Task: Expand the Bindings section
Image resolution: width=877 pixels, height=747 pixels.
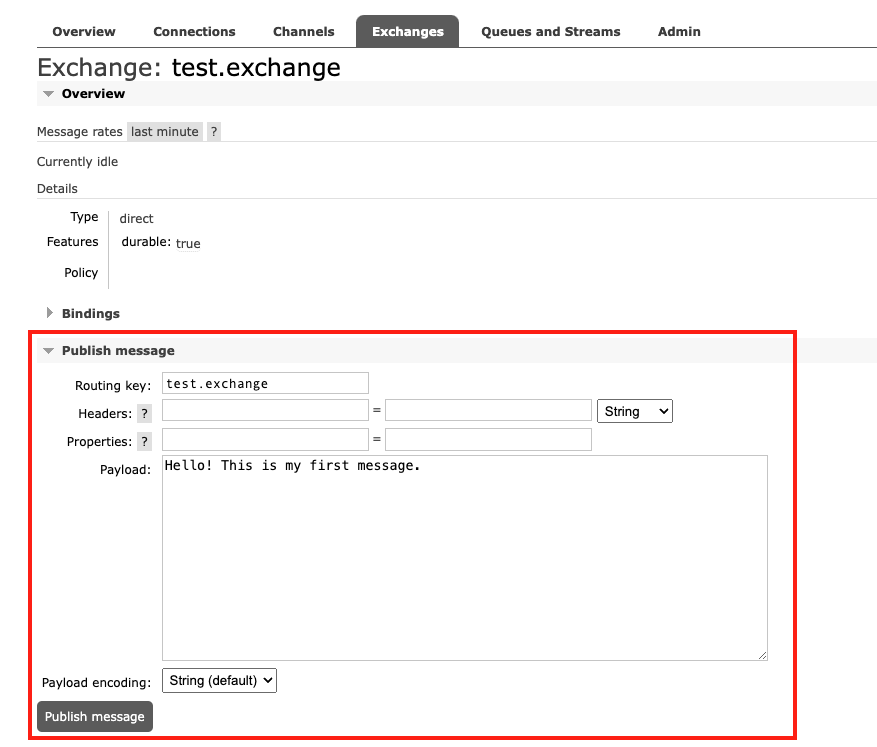Action: coord(90,314)
